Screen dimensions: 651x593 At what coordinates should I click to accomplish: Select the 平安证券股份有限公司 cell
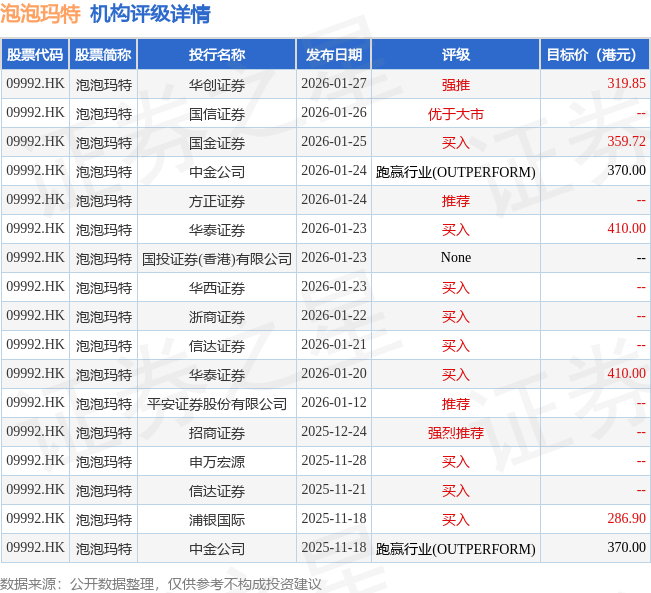[x=217, y=404]
